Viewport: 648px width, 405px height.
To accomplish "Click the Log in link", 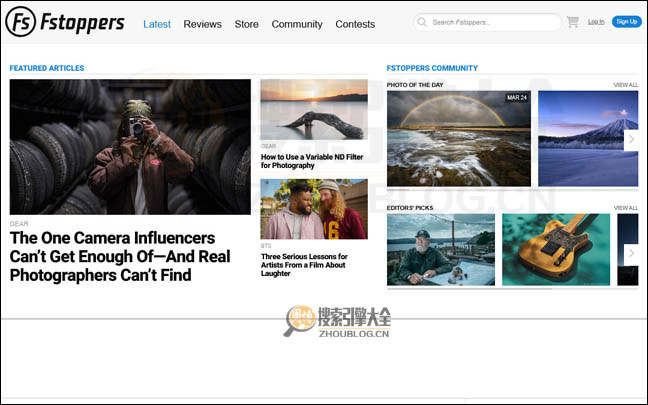I will click(x=596, y=21).
